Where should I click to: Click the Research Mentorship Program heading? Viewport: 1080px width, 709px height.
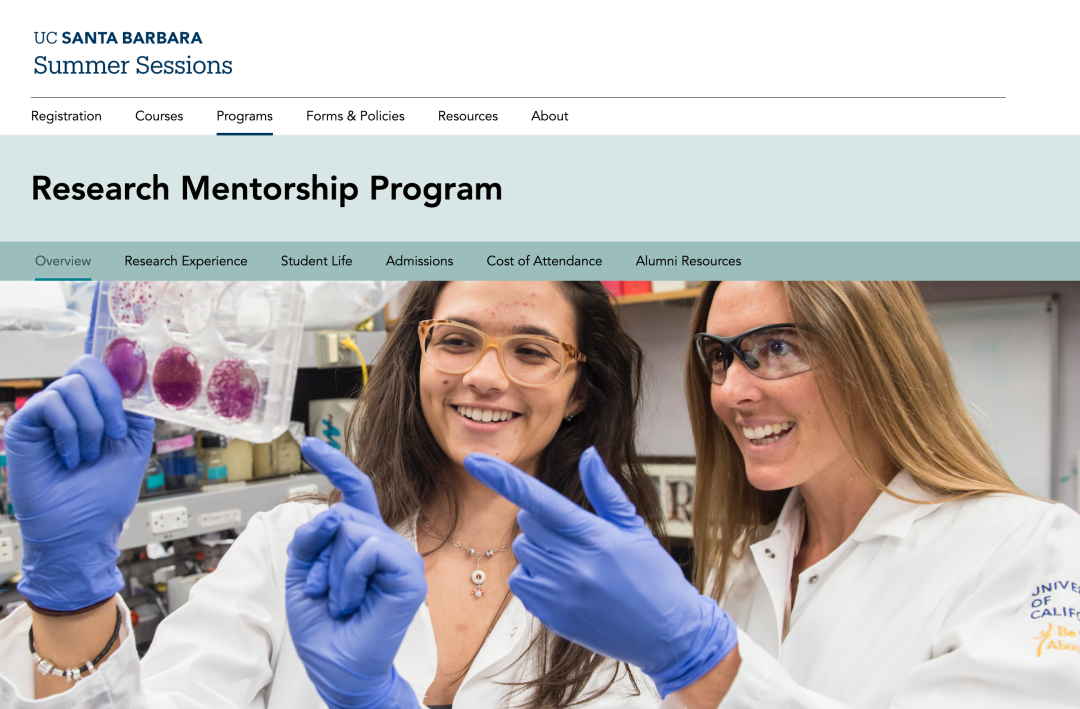[x=267, y=188]
